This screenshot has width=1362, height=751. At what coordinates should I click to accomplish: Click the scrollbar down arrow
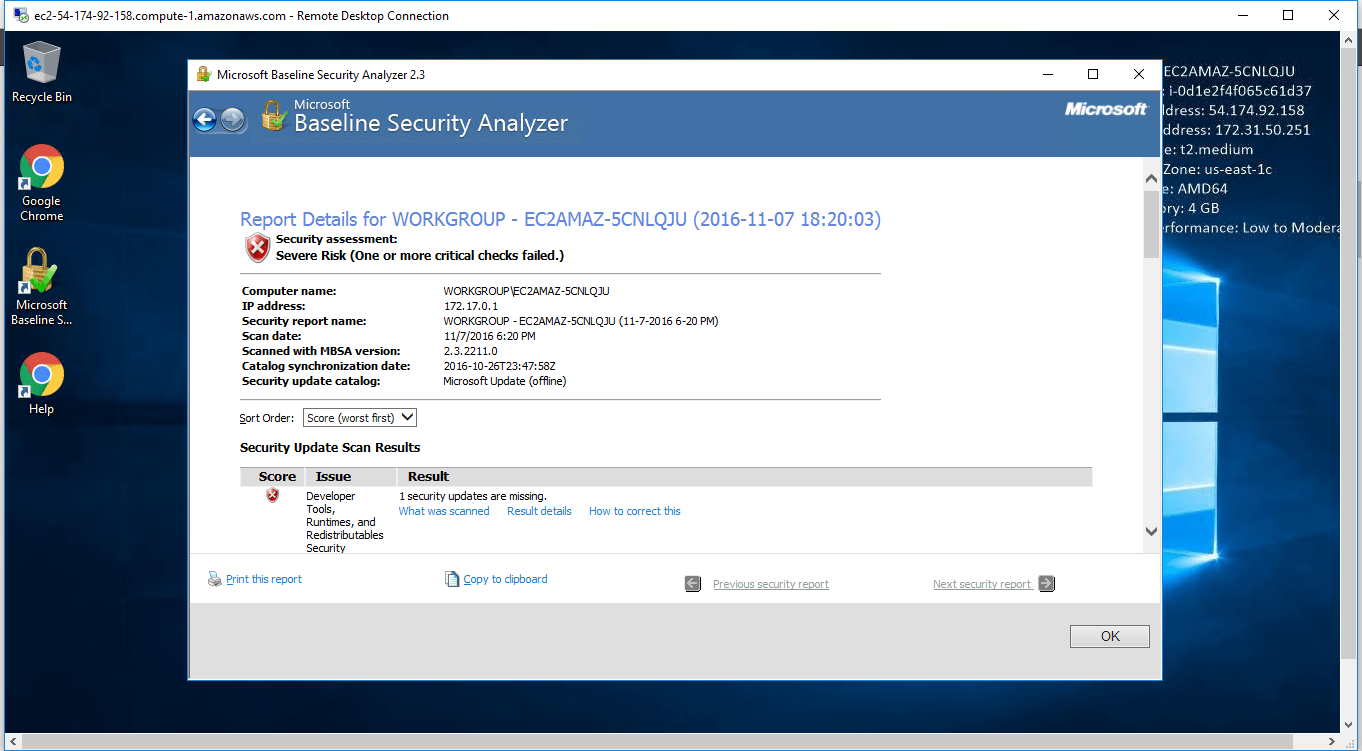click(x=1151, y=531)
